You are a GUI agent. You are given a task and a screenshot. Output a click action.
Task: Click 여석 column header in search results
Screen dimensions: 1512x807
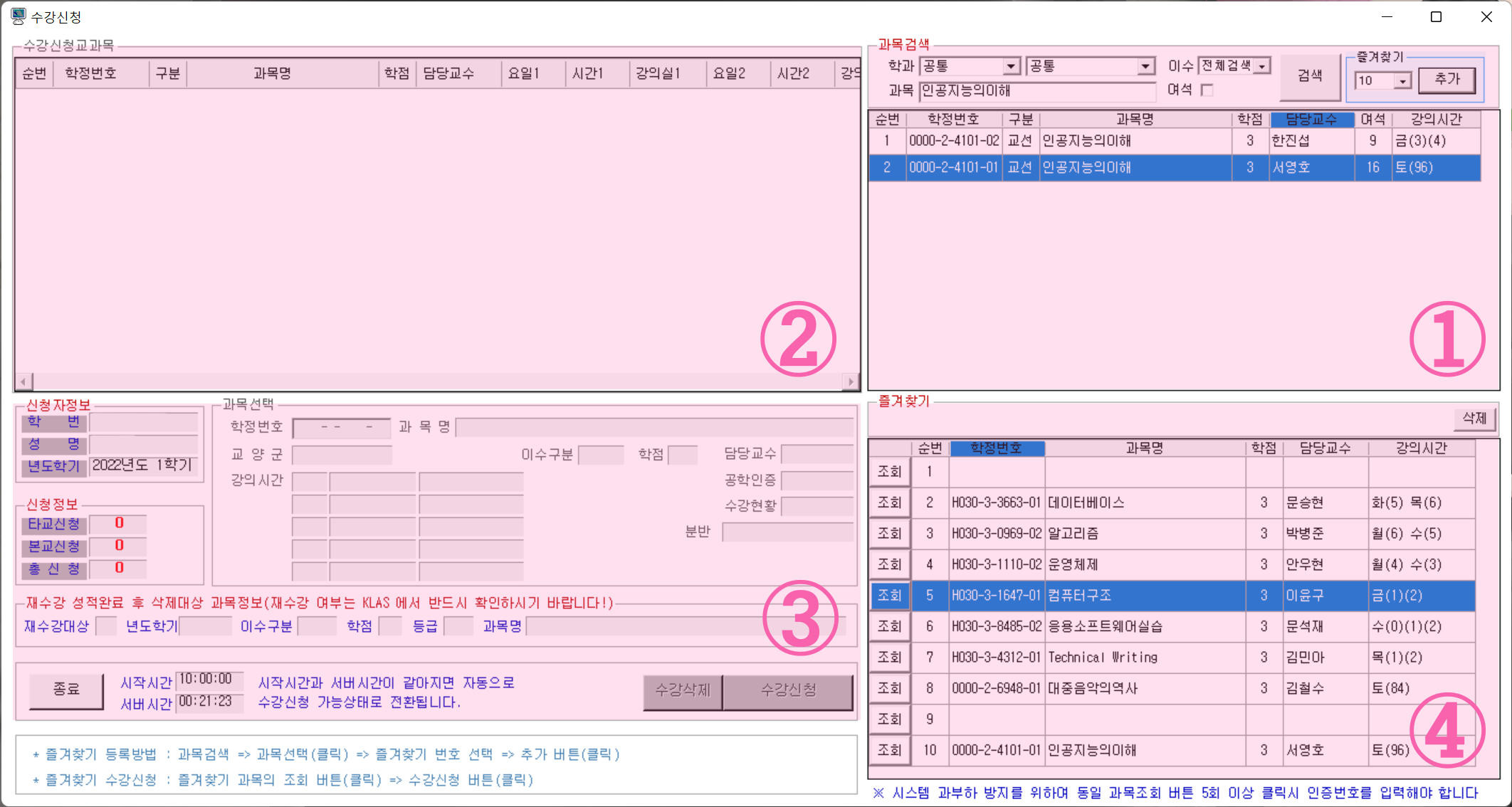click(1372, 120)
